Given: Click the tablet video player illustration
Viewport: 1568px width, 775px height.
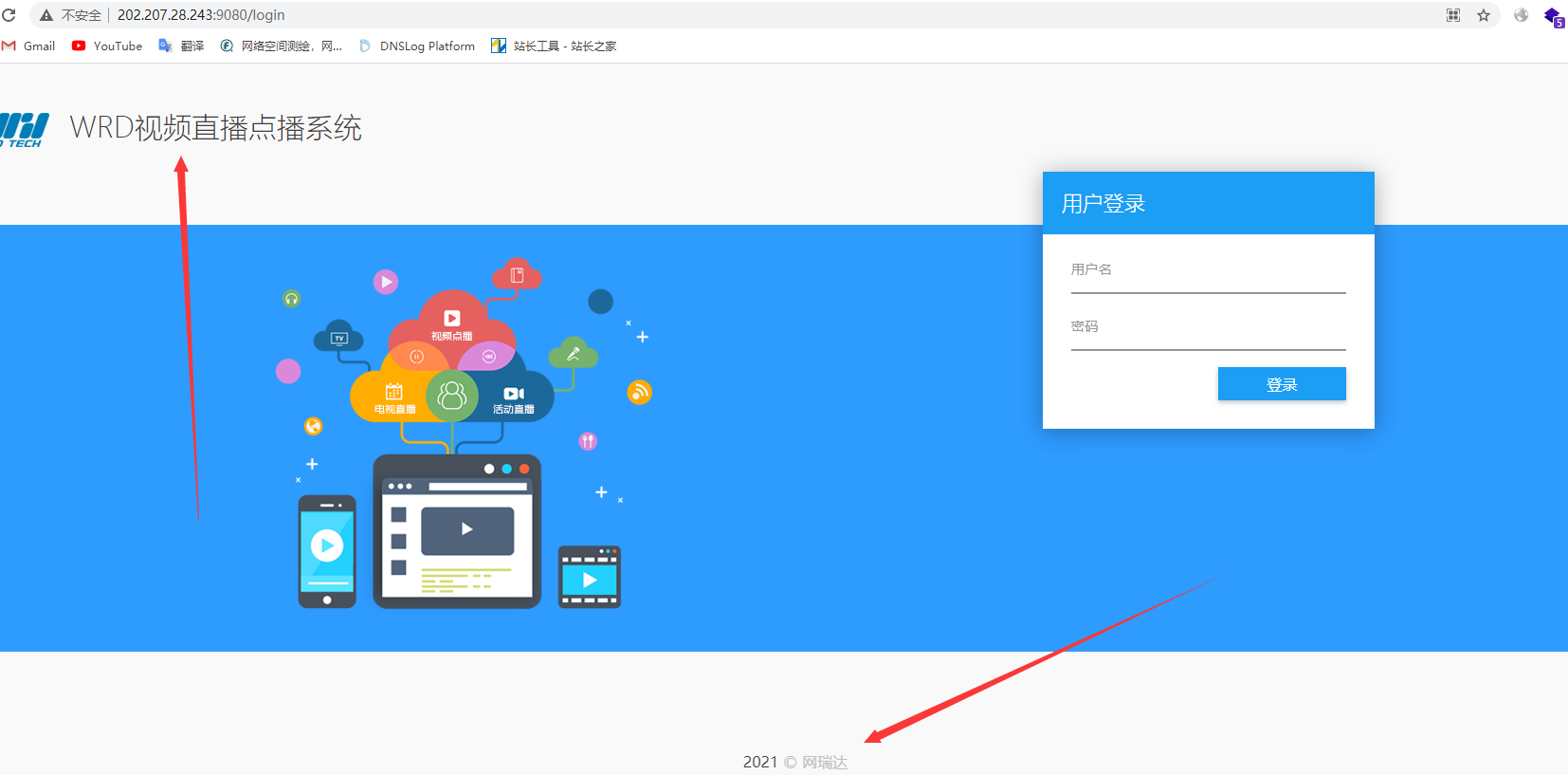Looking at the screenshot, I should pyautogui.click(x=457, y=531).
